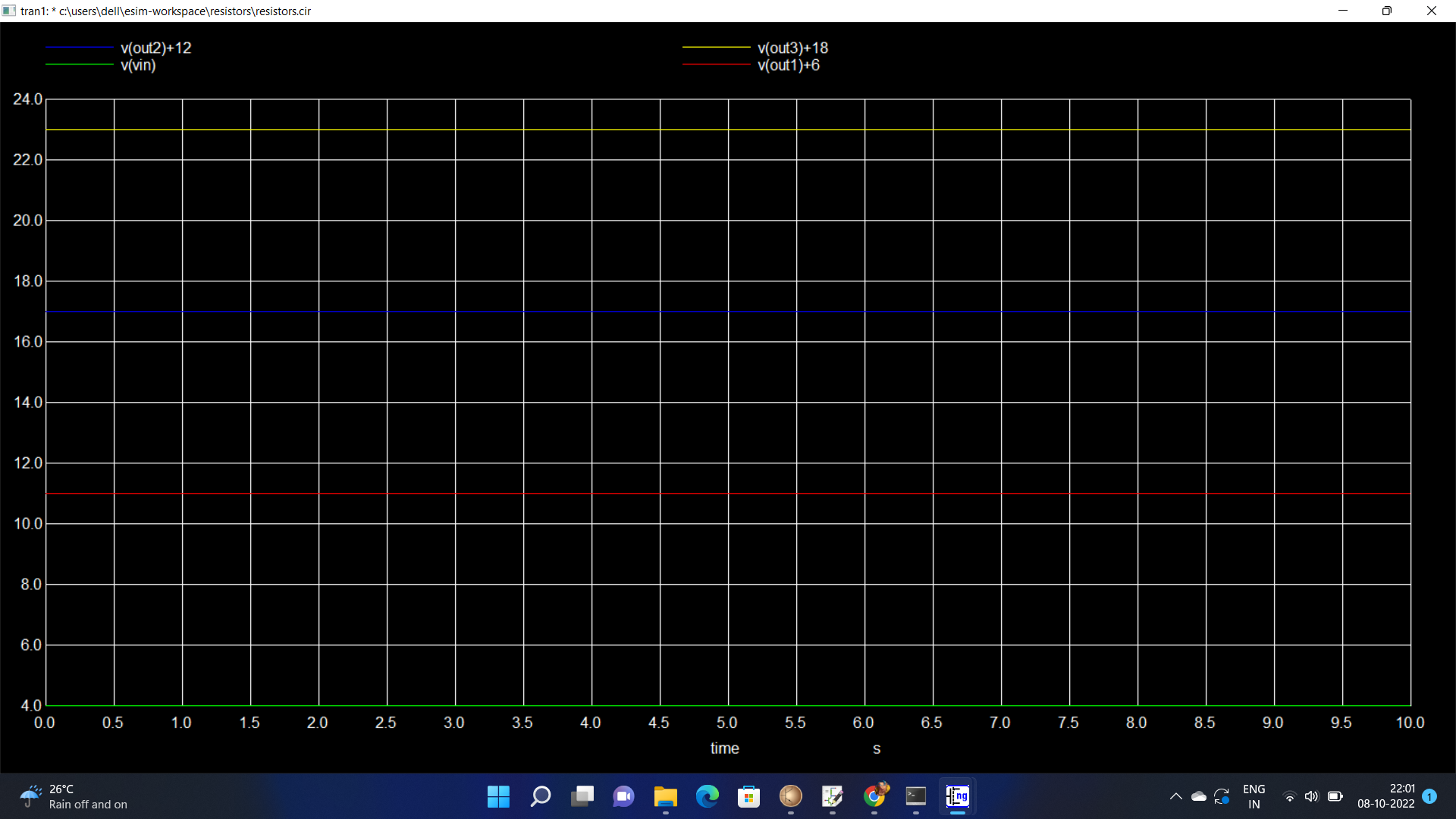Screen dimensions: 1456x819
Task: Switch to Google Chrome in taskbar
Action: [874, 796]
